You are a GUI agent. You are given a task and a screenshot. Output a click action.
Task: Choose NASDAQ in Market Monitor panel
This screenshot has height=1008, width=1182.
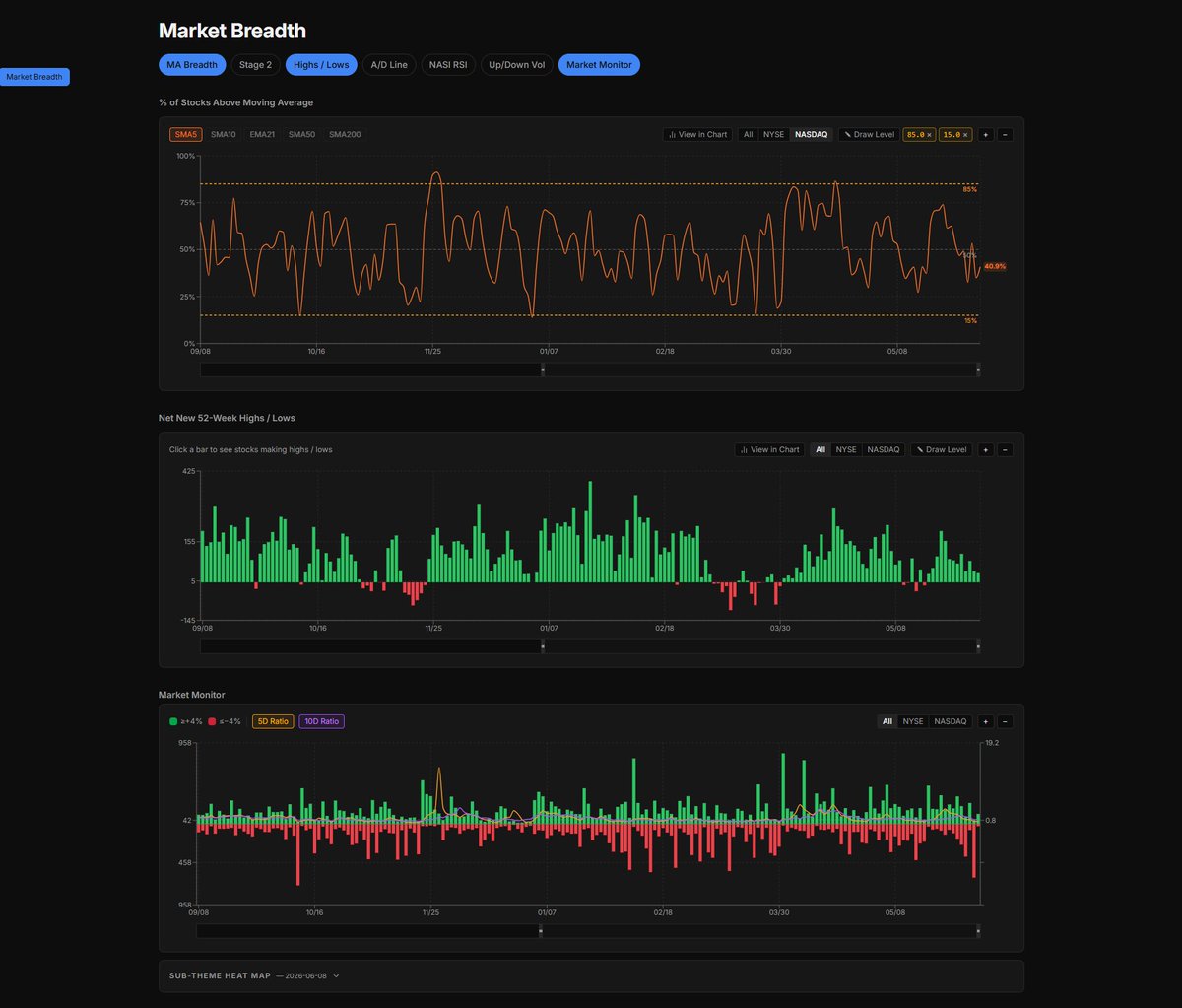pos(951,721)
